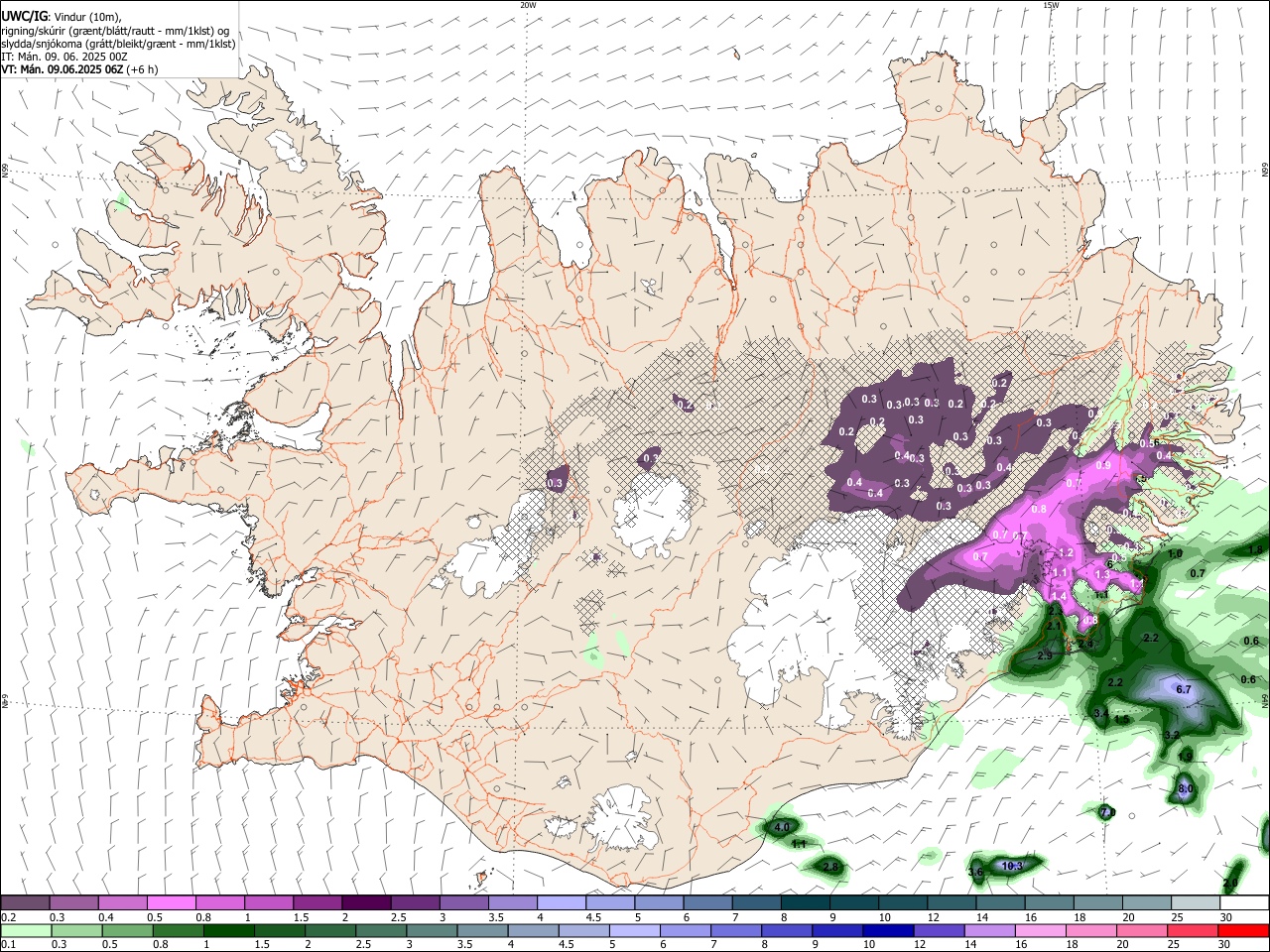Click the 1.2 snowfall value in pink area
The height and width of the screenshot is (952, 1270).
(x=1067, y=553)
